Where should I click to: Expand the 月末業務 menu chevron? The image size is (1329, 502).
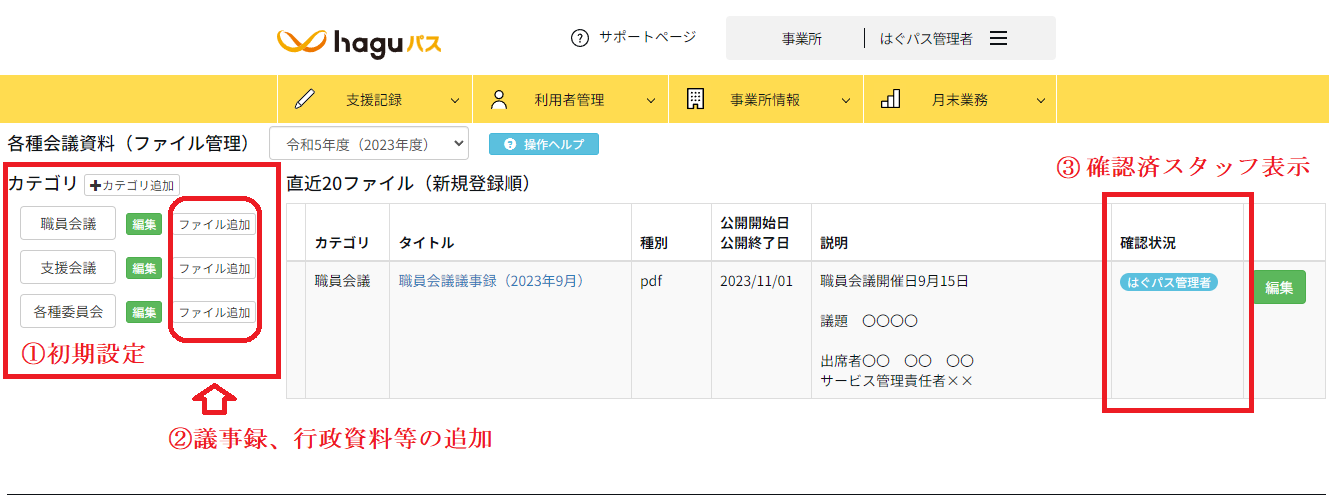(1041, 100)
